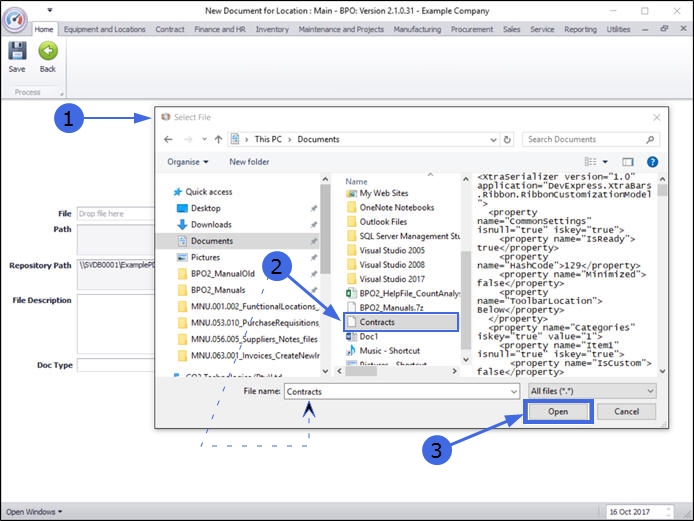Open the Procurement ribbon tab

tap(472, 30)
